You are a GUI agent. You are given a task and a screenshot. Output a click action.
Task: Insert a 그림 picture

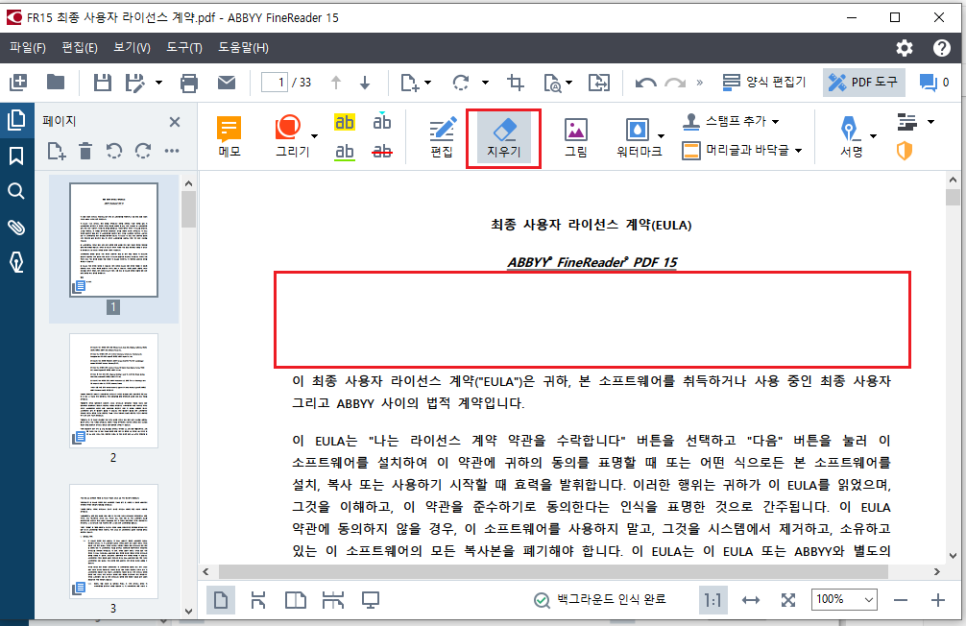click(576, 137)
